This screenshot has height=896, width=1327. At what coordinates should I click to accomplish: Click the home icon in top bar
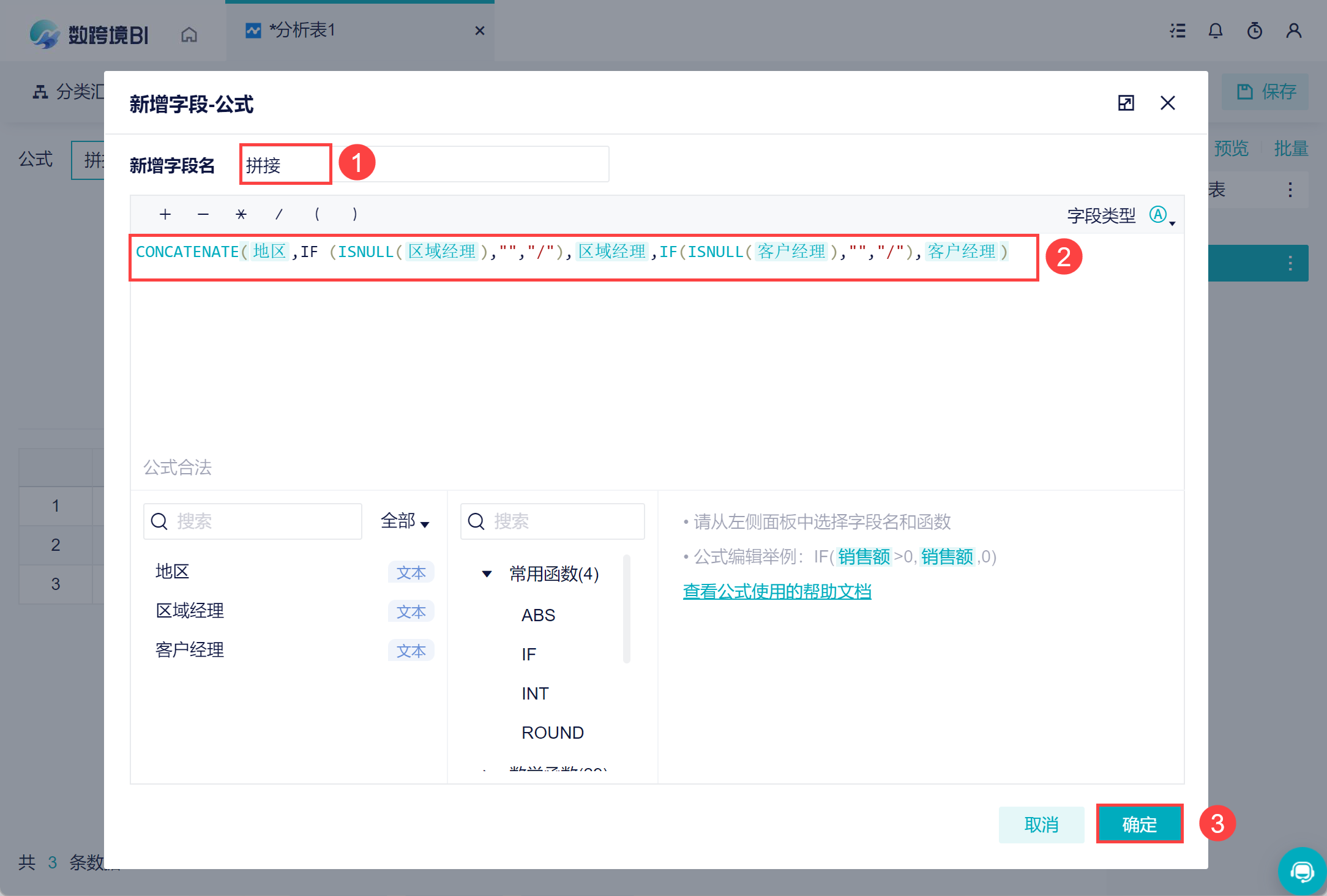point(189,34)
